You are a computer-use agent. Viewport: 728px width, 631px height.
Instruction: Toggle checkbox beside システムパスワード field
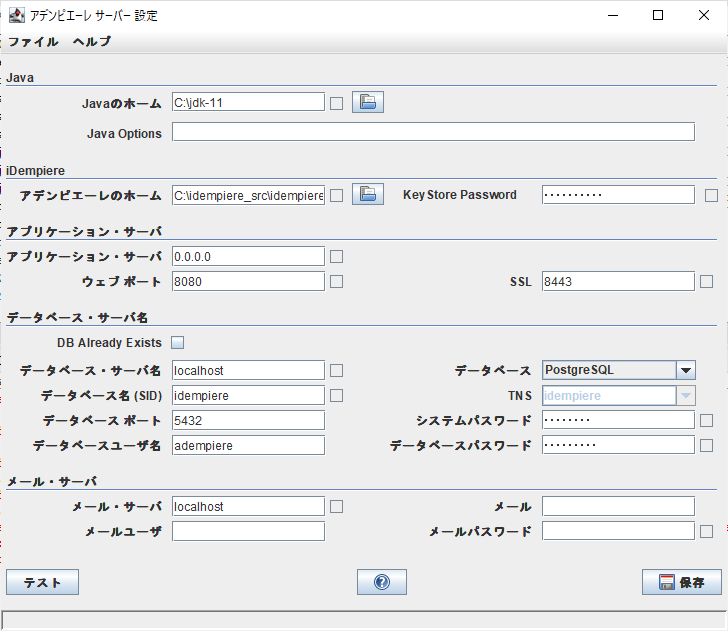pos(707,421)
